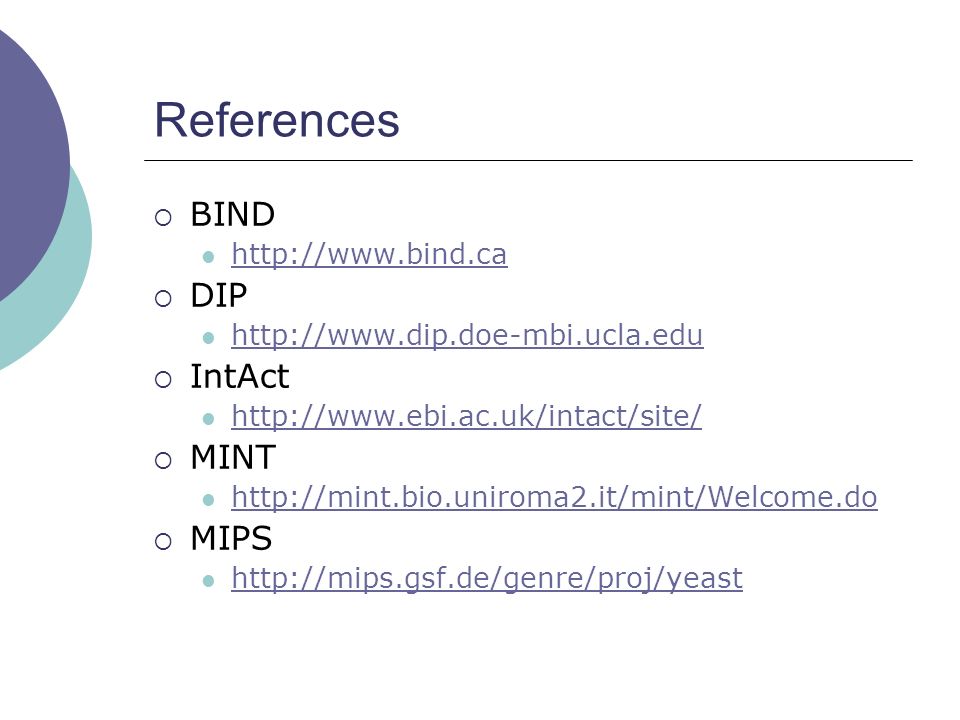Click the purple circle decoration
Viewport: 960px width, 720px height.
[x=28, y=159]
